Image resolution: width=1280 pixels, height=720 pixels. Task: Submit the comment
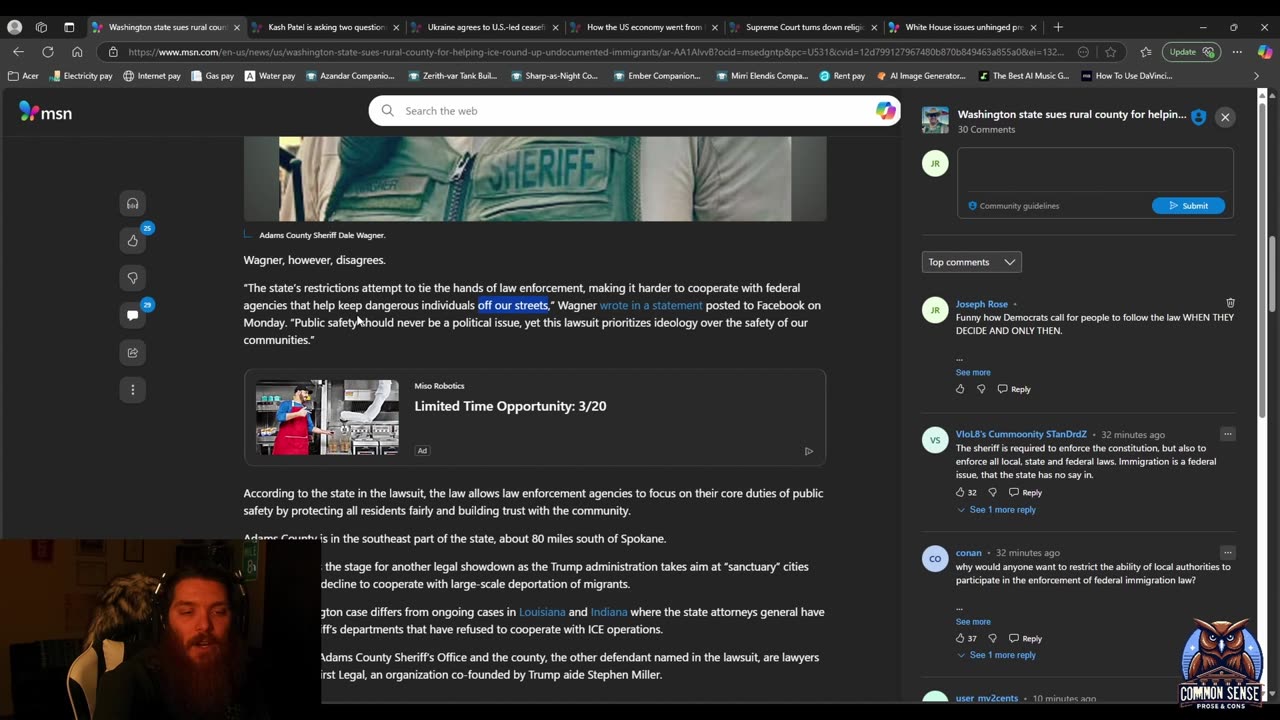tap(1188, 206)
